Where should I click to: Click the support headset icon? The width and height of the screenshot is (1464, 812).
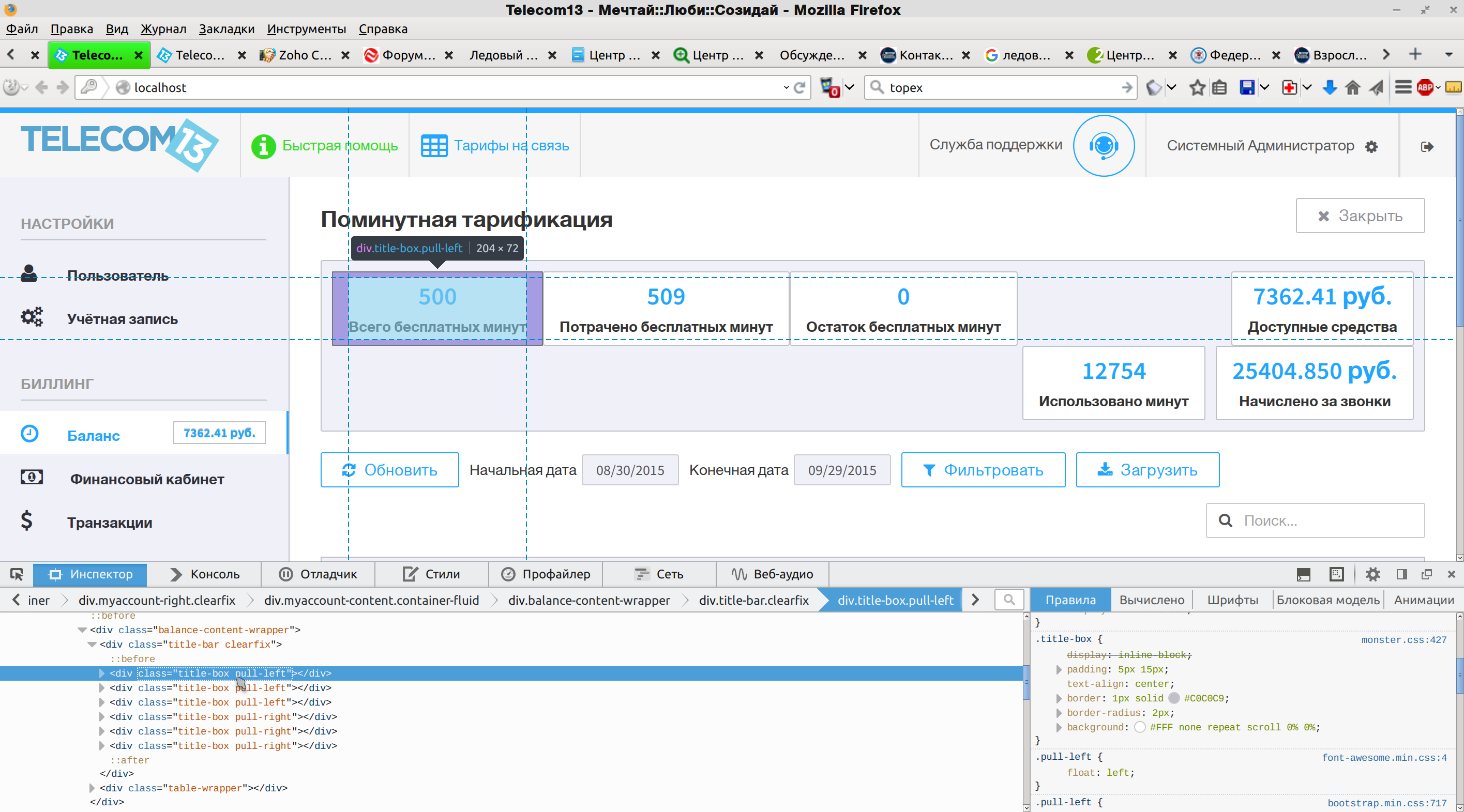tap(1104, 146)
